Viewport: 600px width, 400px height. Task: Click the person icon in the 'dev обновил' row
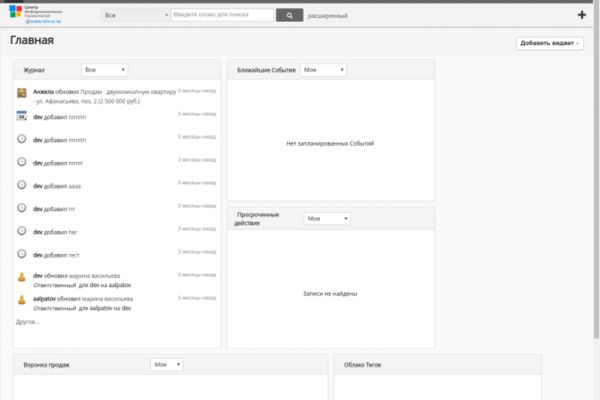(22, 277)
